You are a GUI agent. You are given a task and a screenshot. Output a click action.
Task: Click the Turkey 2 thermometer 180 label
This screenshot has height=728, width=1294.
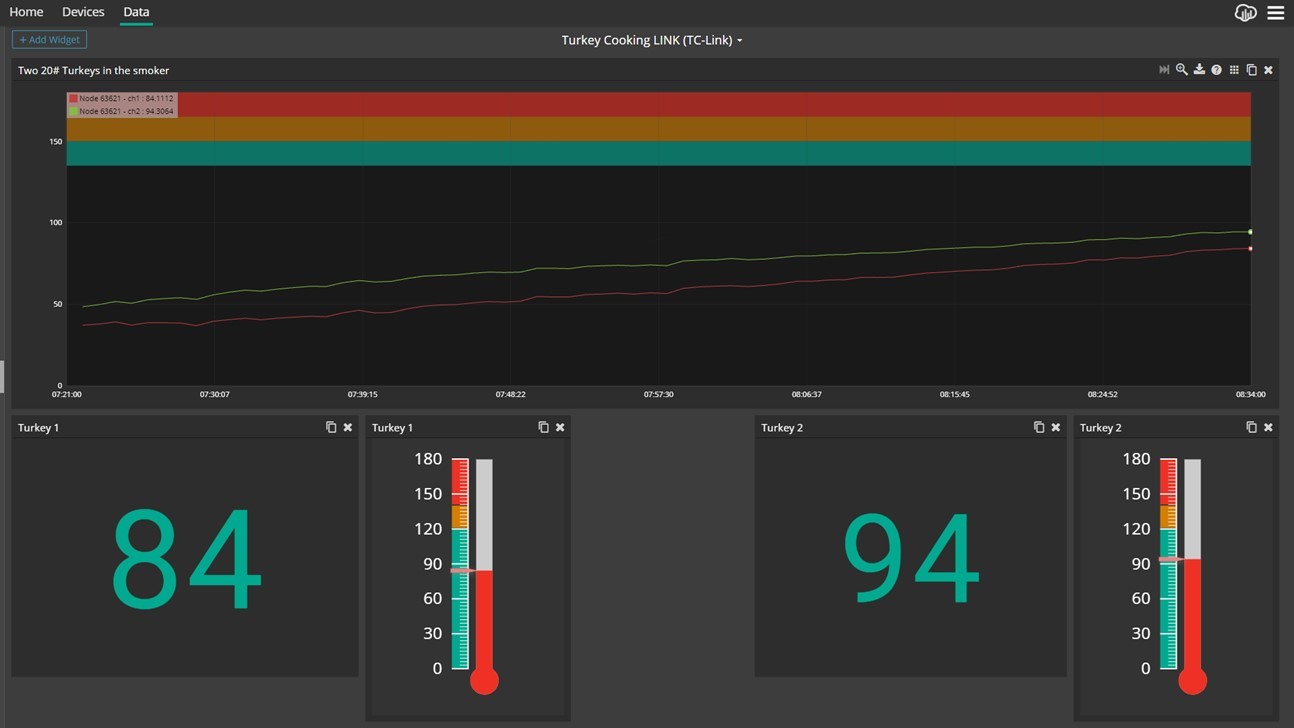[1136, 459]
